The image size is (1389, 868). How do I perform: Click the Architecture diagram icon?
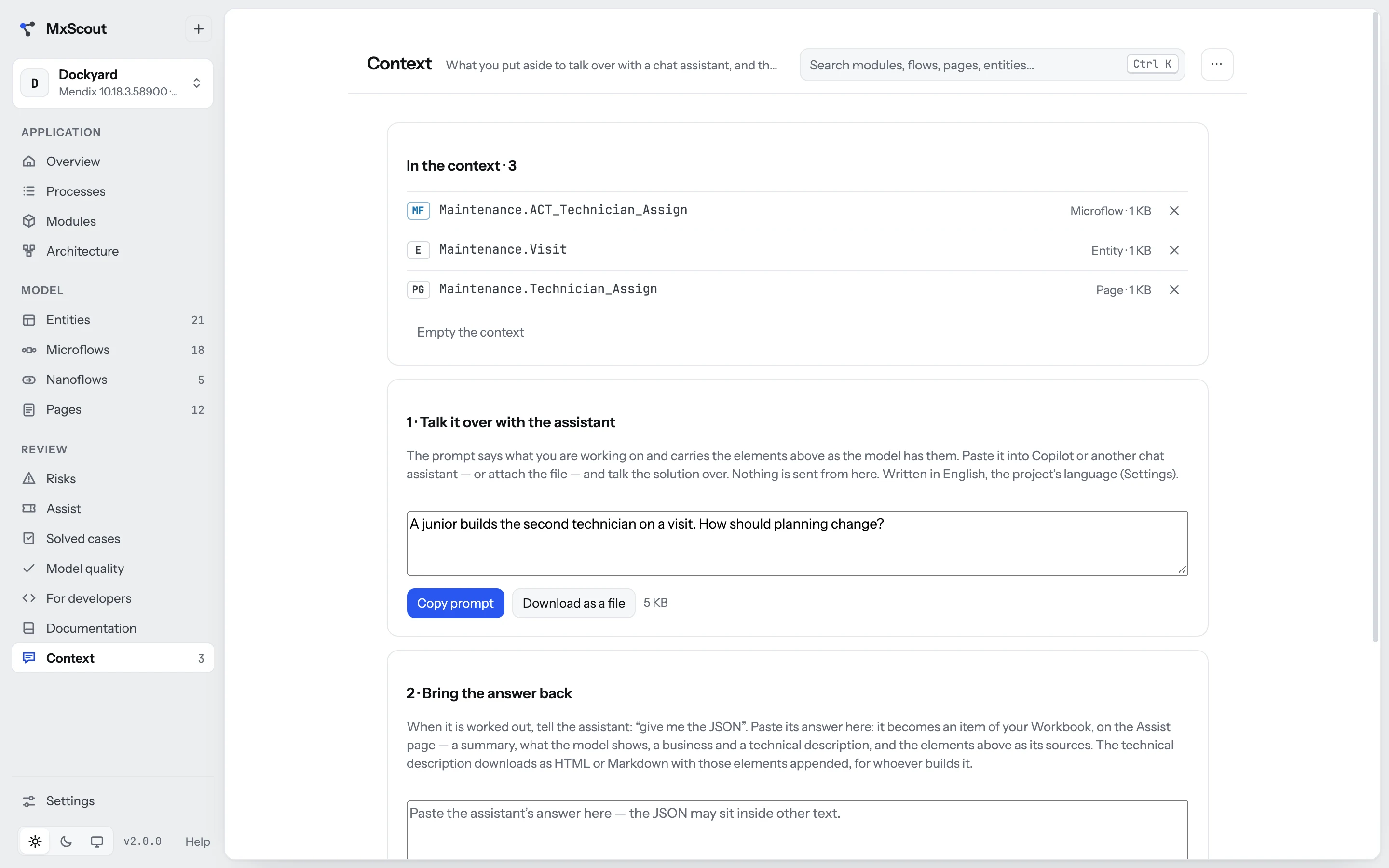point(29,251)
